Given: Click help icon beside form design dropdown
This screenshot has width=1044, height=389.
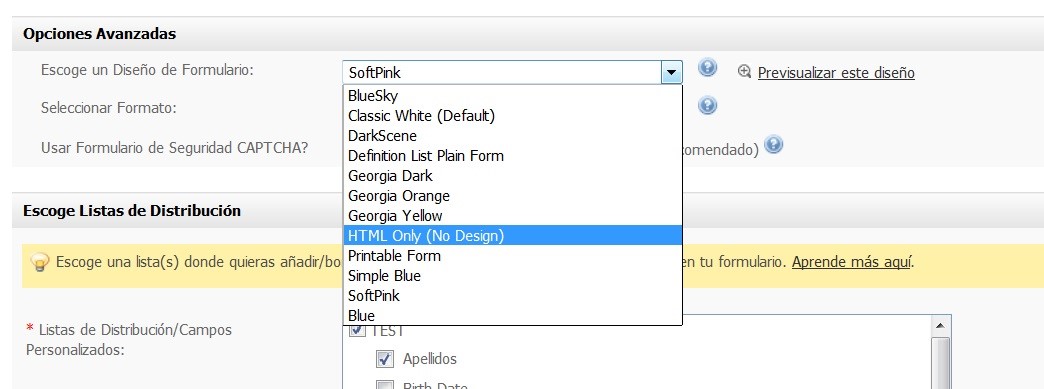Looking at the screenshot, I should [x=707, y=67].
